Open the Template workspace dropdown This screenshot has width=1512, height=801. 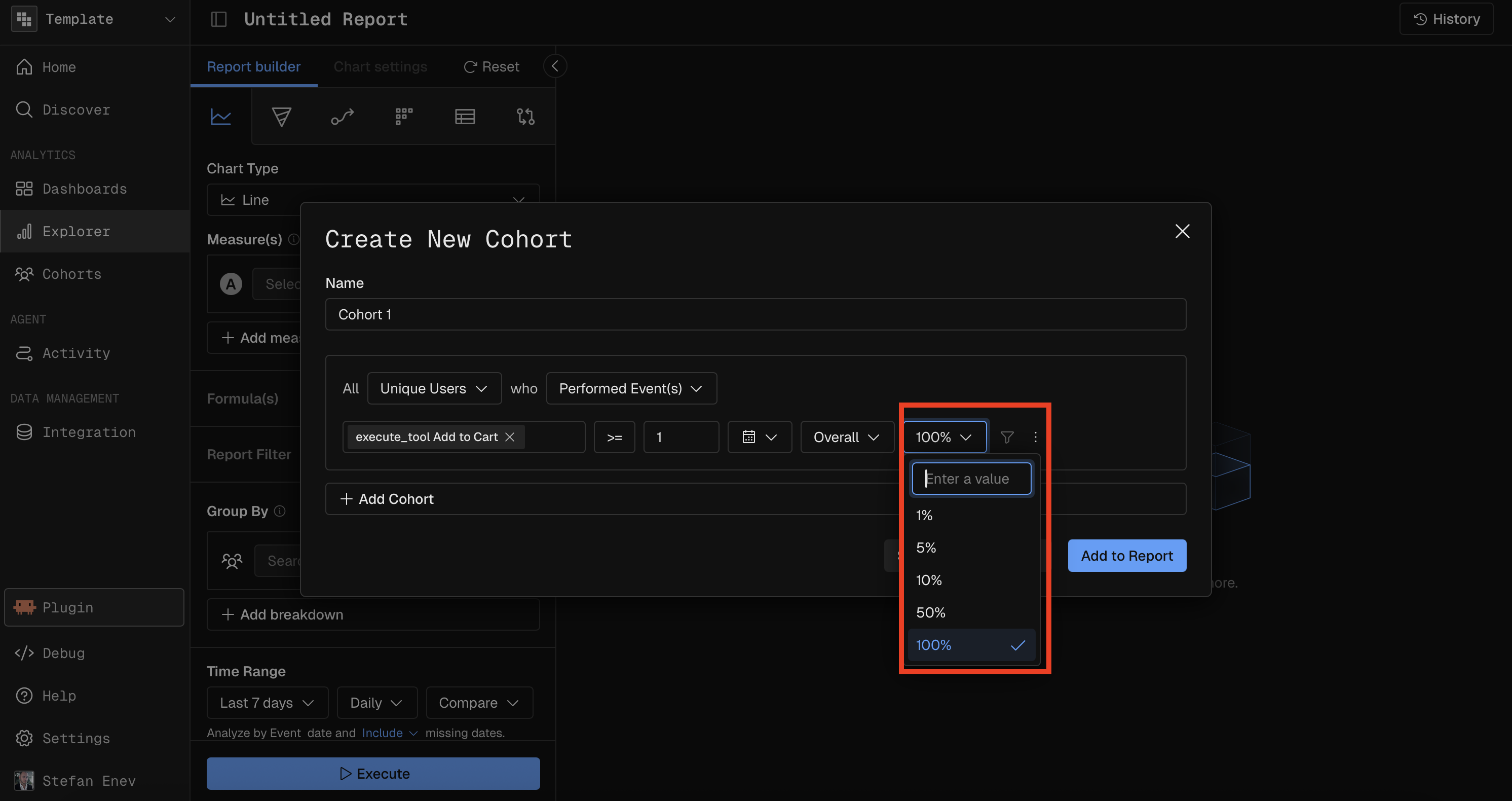pos(94,19)
